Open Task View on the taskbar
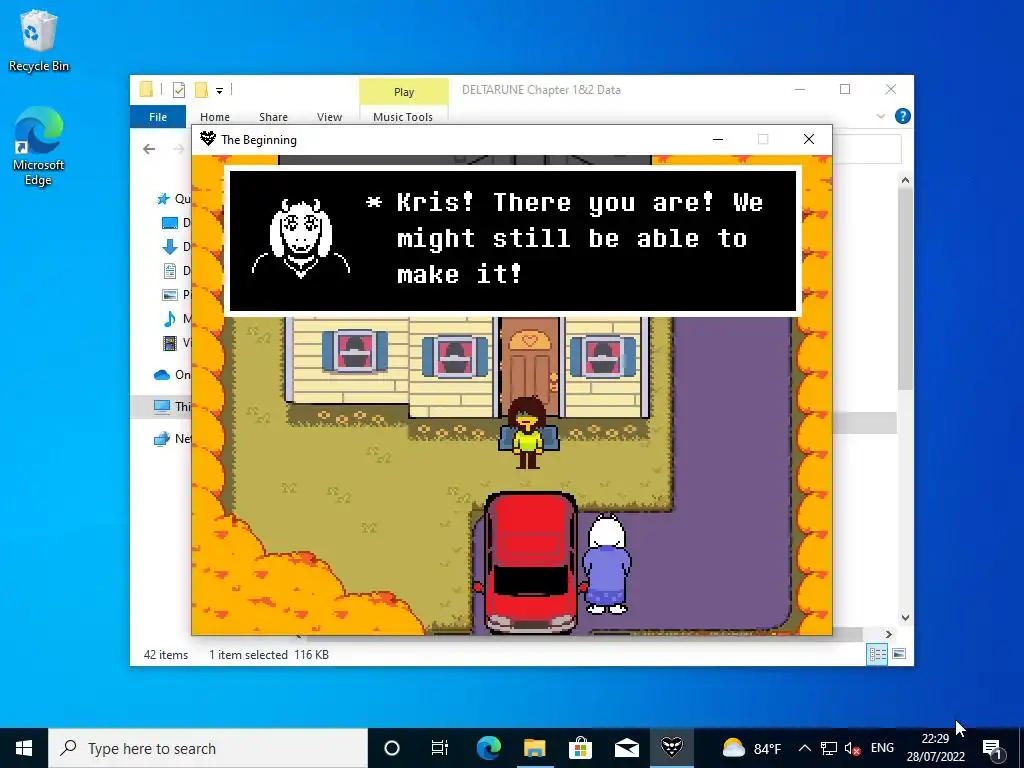 tap(440, 748)
